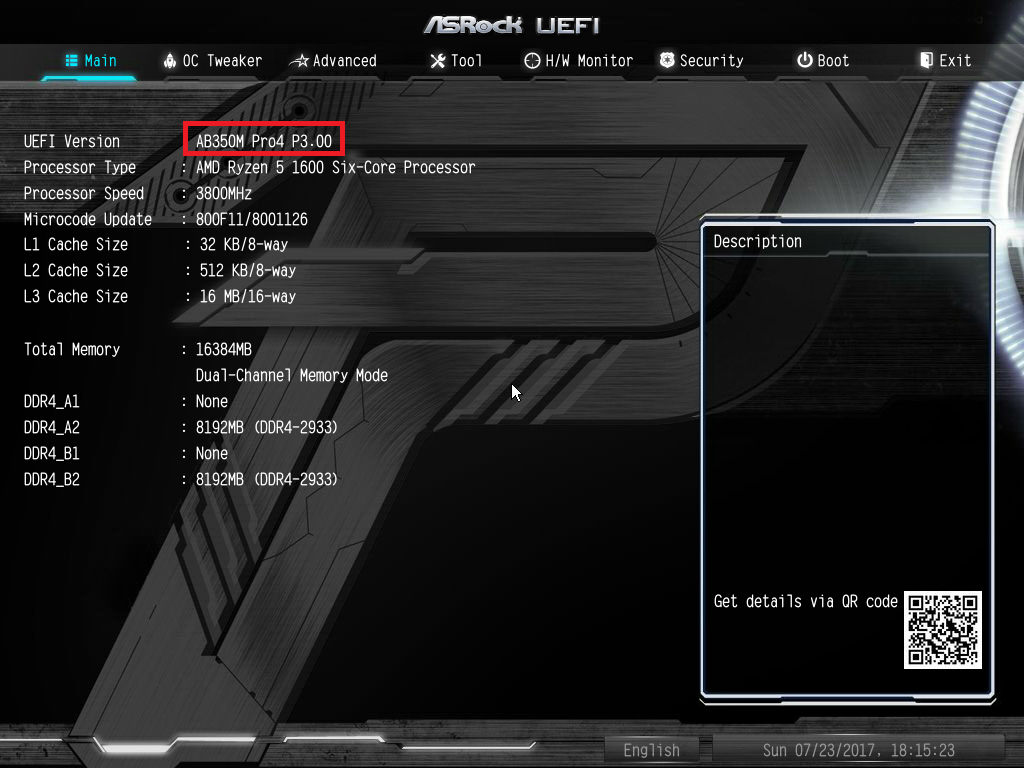Image resolution: width=1024 pixels, height=768 pixels.
Task: Click the English language button
Action: click(652, 750)
